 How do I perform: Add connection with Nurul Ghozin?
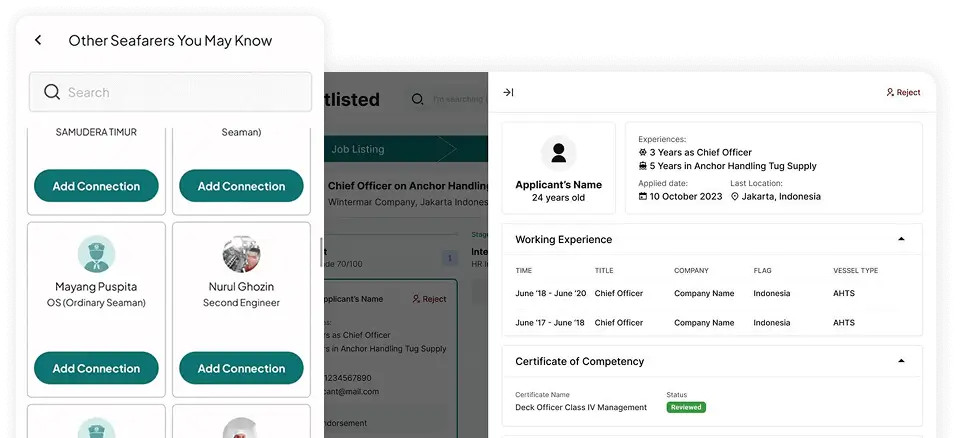tap(241, 368)
